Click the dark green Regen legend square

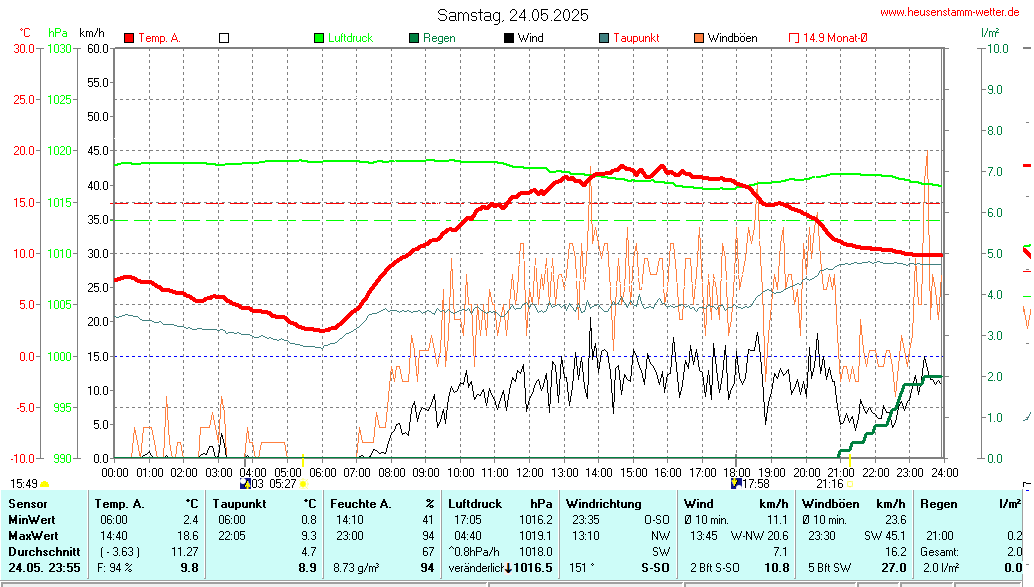pyautogui.click(x=414, y=38)
